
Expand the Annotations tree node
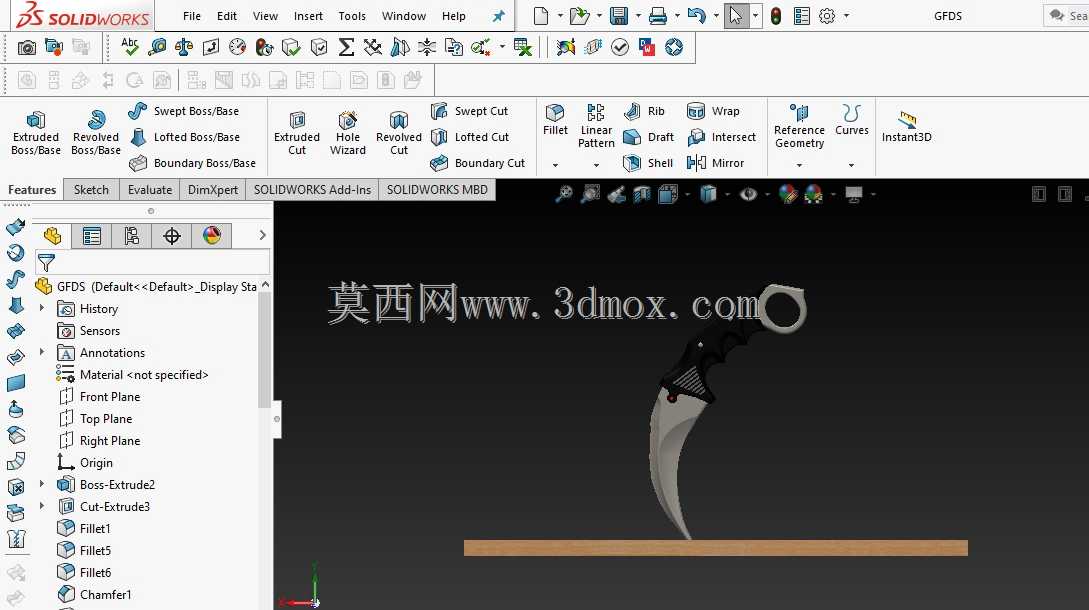pyautogui.click(x=42, y=352)
